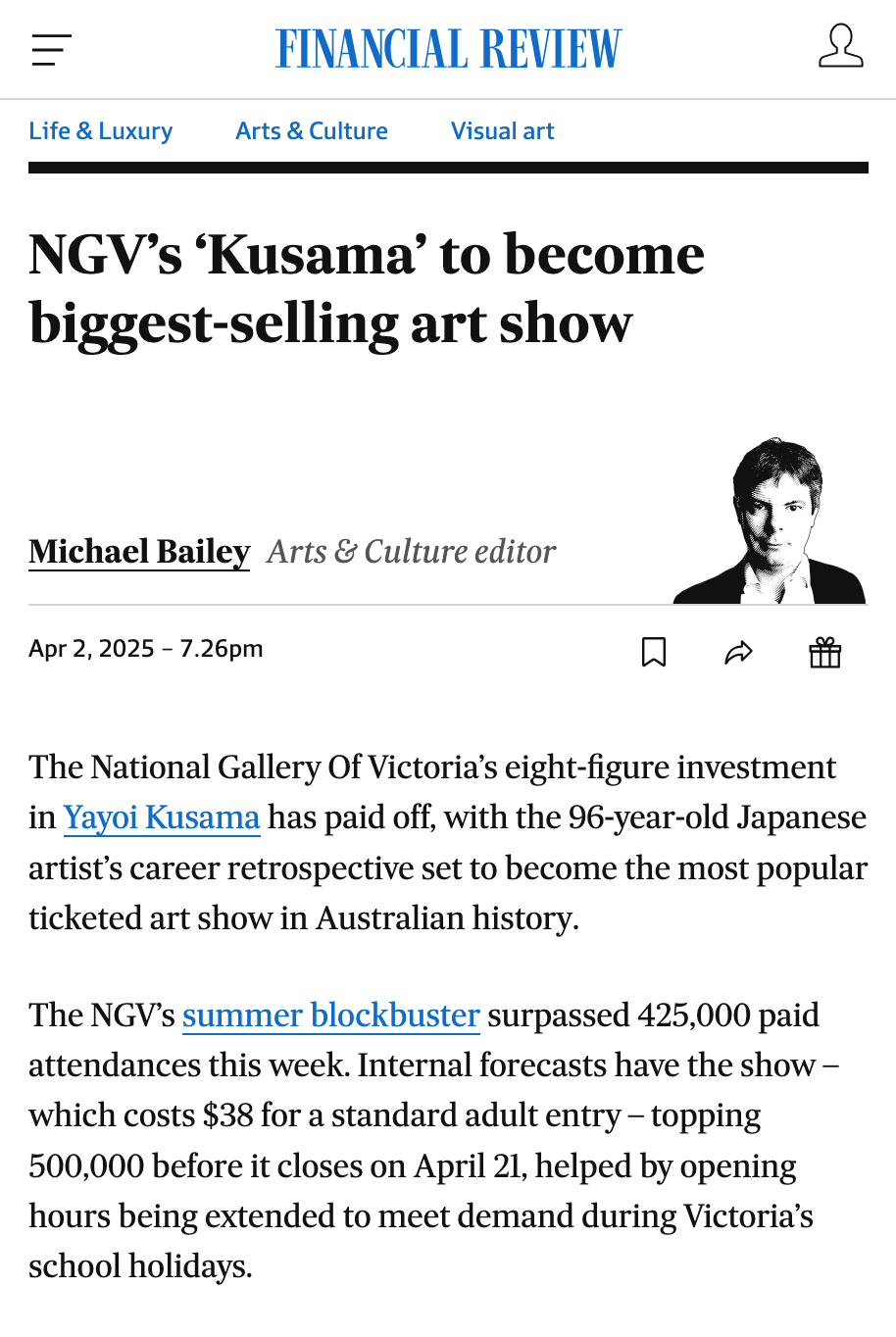Follow the Yayoi Kusama link
Screen dimensions: 896x1337
coord(162,817)
